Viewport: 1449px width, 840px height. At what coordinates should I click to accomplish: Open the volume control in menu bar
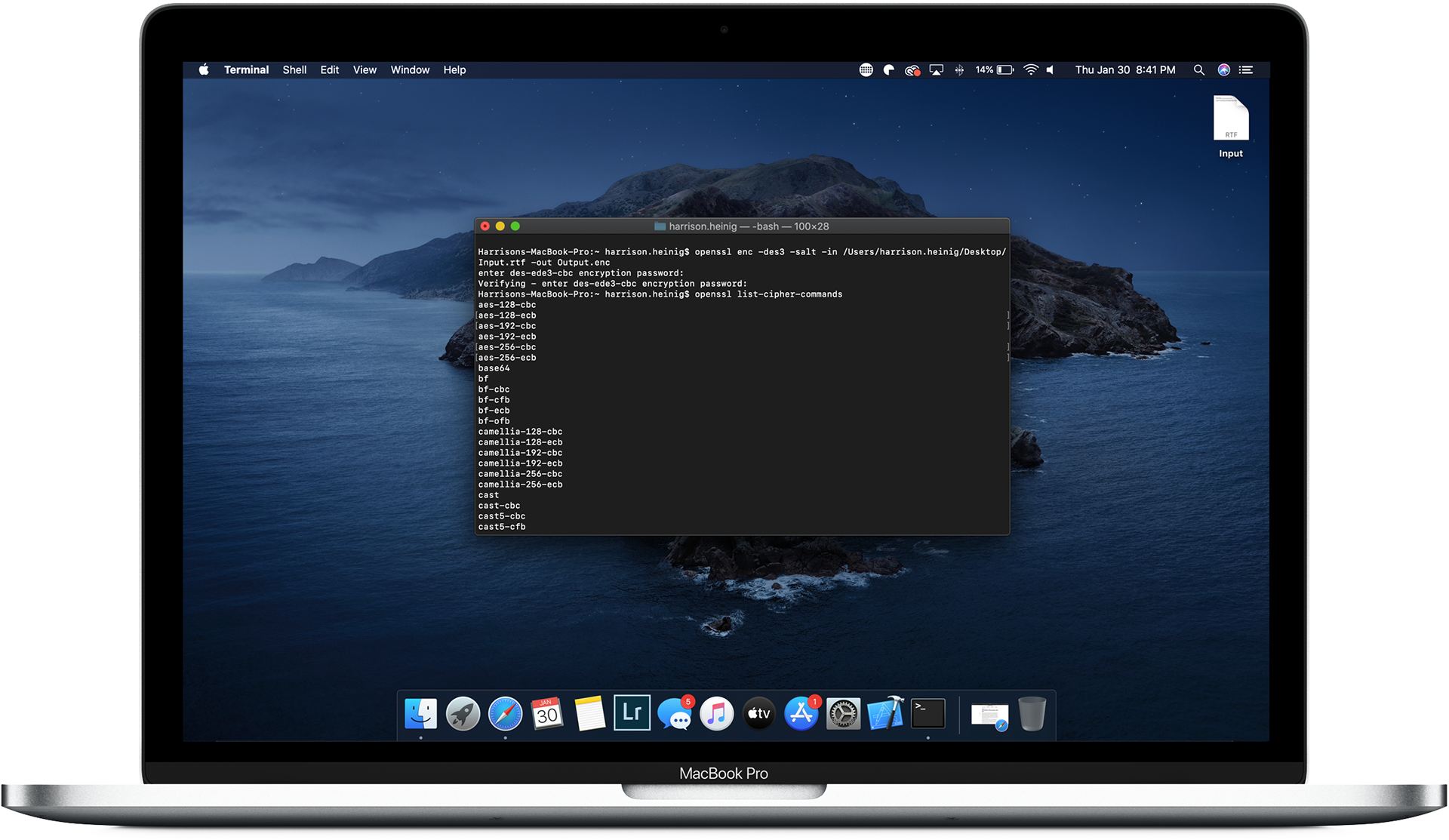point(1051,69)
